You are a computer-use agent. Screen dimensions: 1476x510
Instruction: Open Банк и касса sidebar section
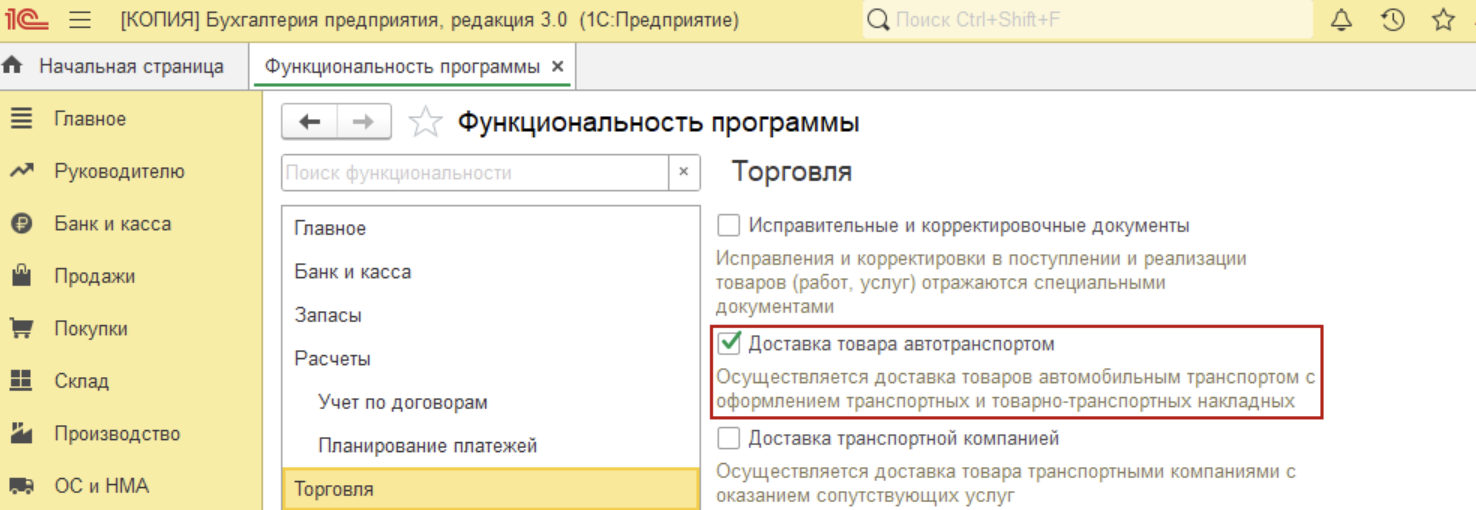pos(112,224)
